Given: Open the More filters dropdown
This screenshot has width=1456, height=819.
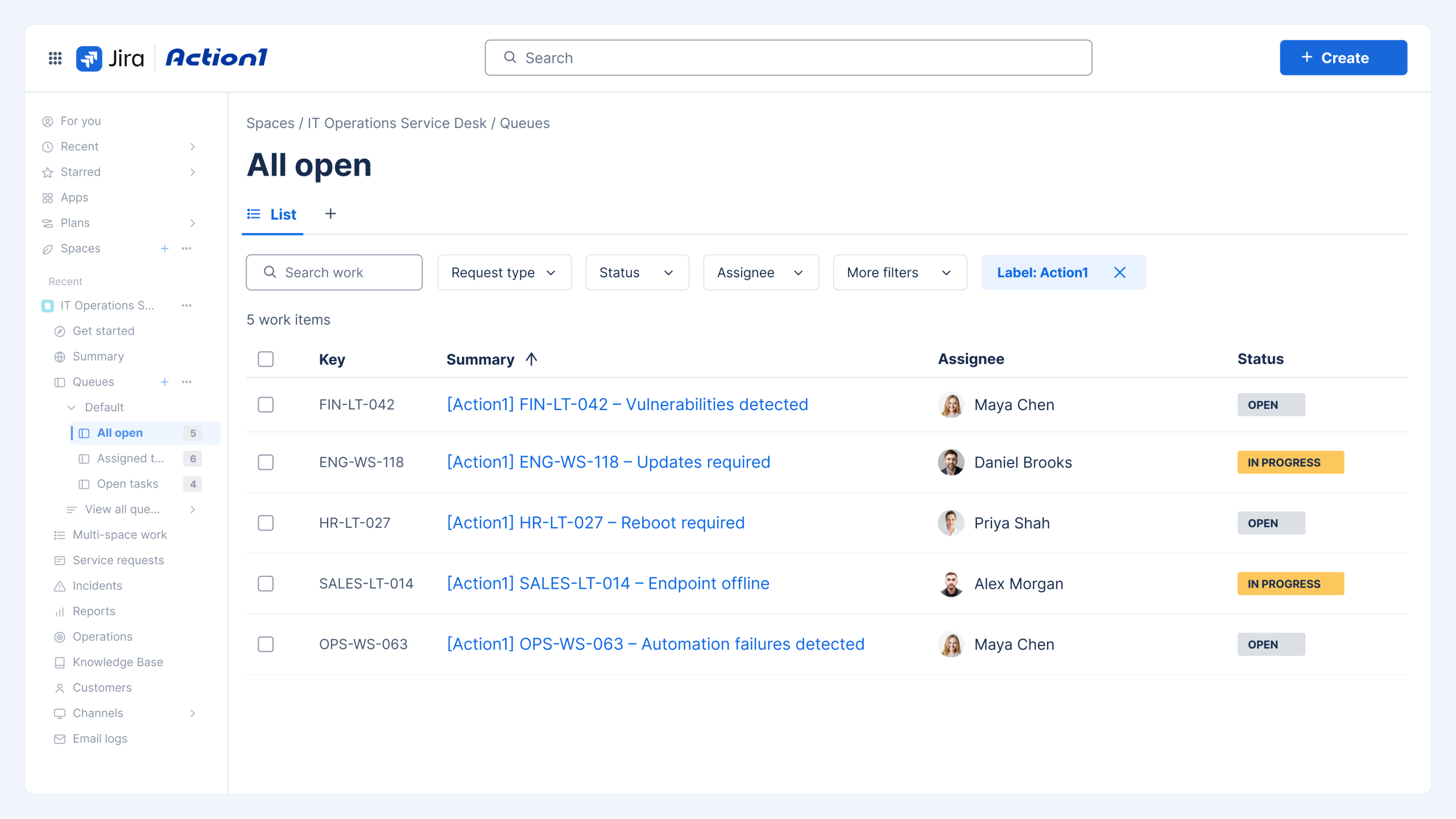Looking at the screenshot, I should [900, 272].
